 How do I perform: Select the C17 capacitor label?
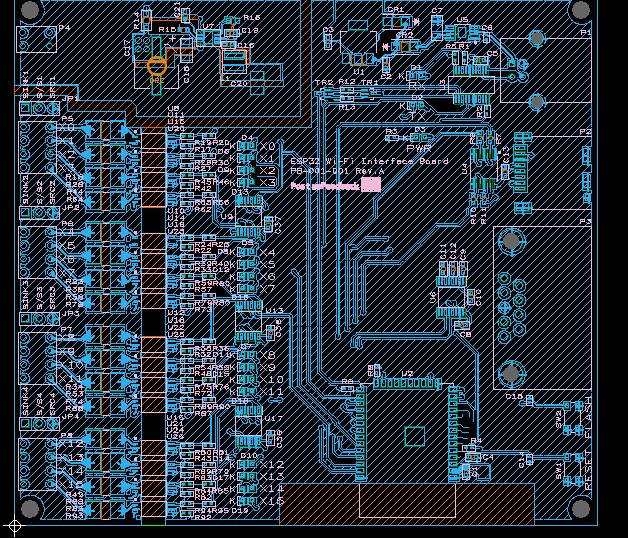[127, 47]
